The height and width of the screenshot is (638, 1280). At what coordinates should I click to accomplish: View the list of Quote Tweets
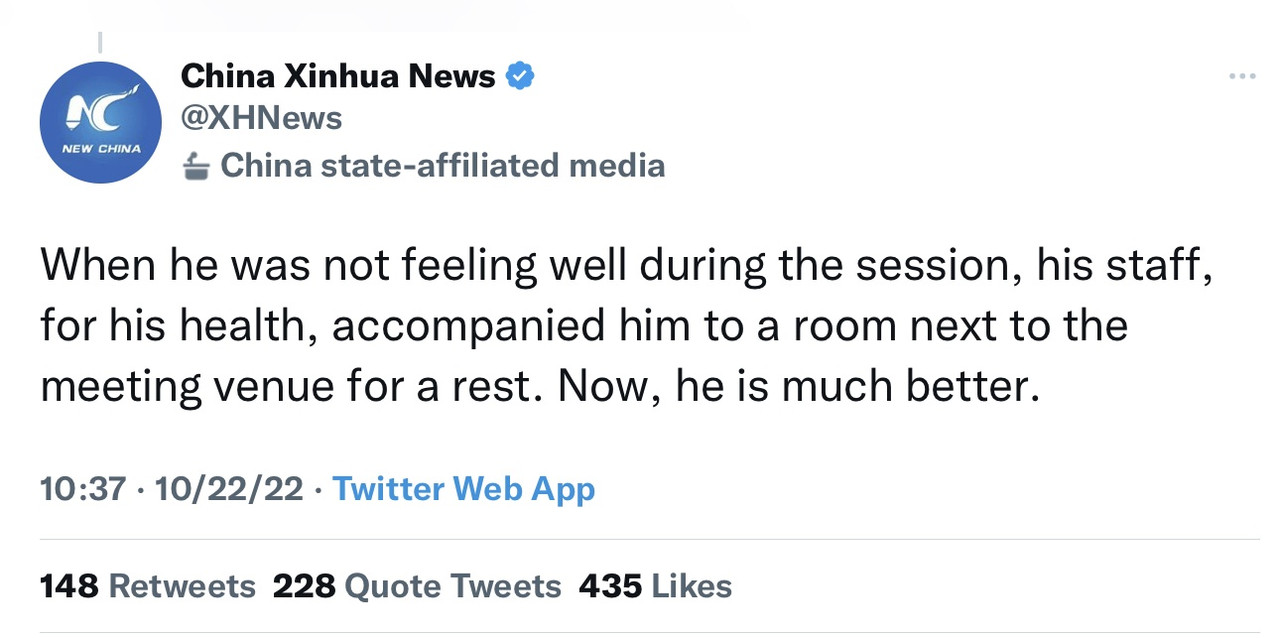point(452,586)
